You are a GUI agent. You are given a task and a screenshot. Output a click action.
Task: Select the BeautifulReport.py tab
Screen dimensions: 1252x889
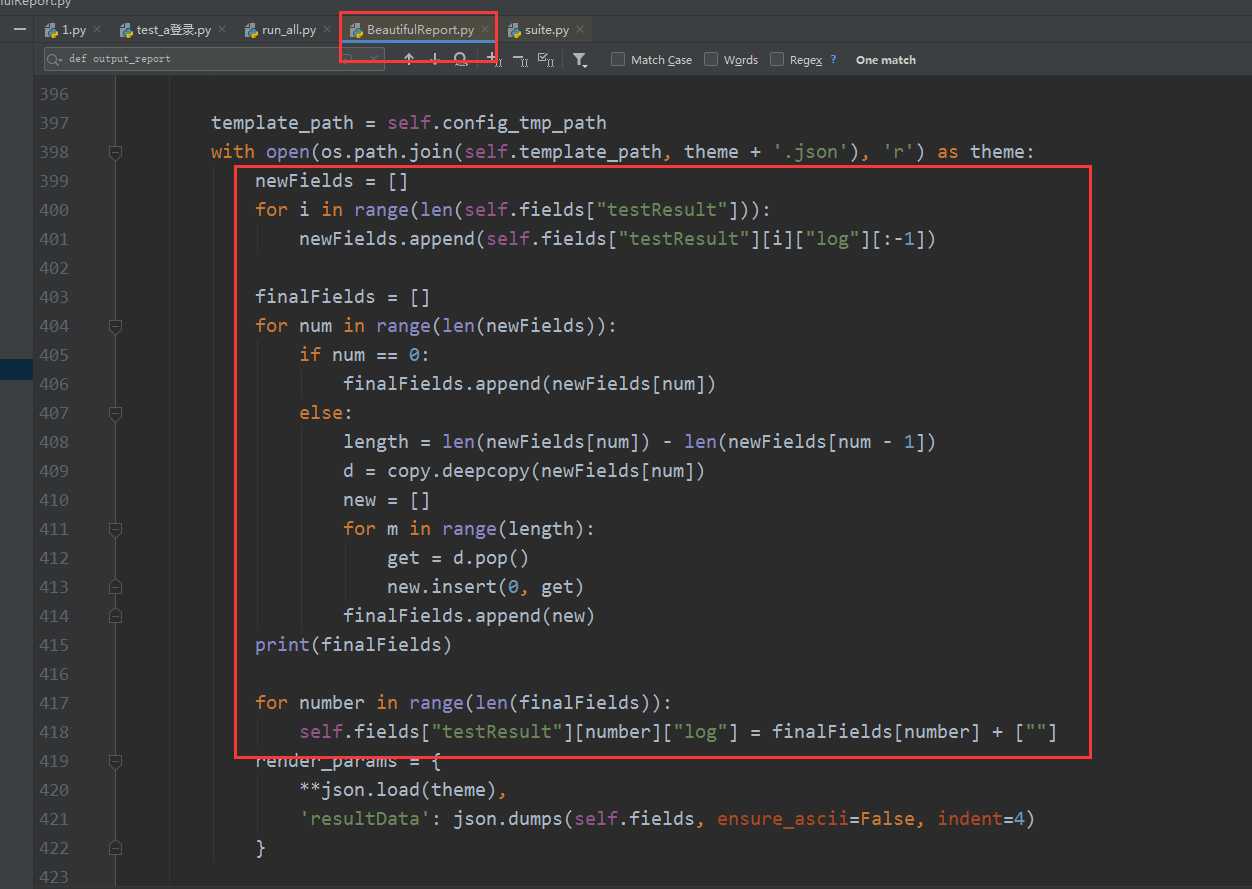point(418,29)
